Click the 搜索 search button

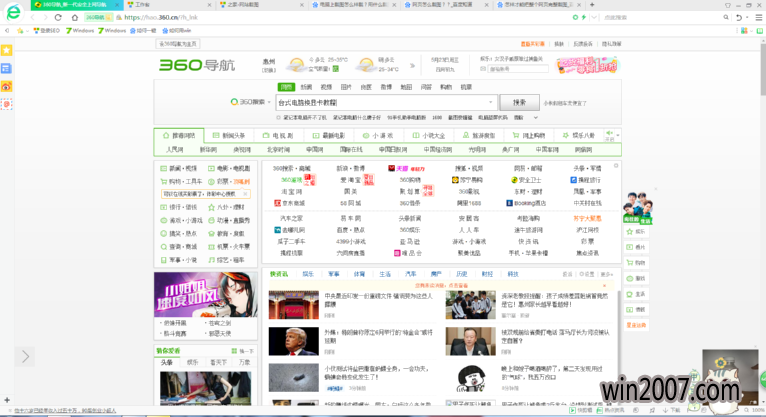519,103
